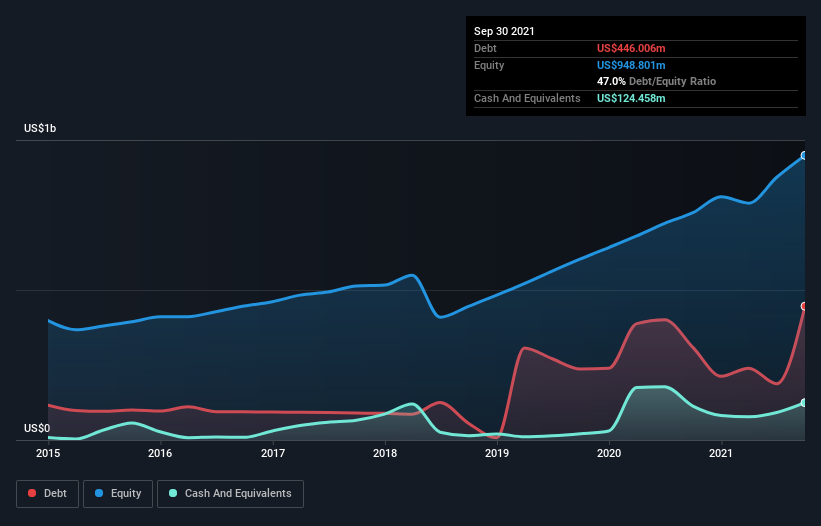Image resolution: width=821 pixels, height=526 pixels.
Task: Click the US$124.458m cash value
Action: tap(631, 98)
